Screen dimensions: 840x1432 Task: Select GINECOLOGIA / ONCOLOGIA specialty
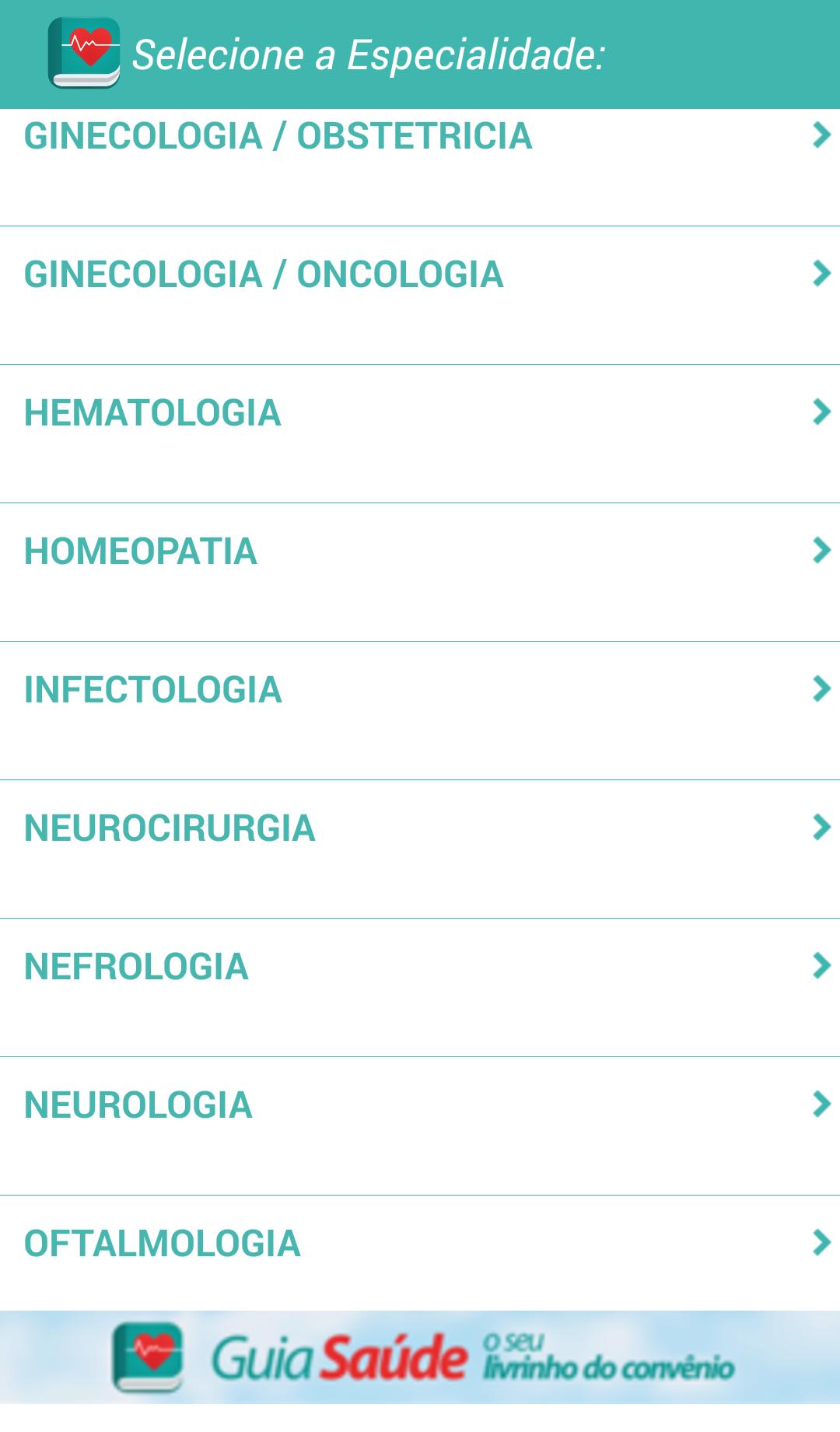click(264, 275)
